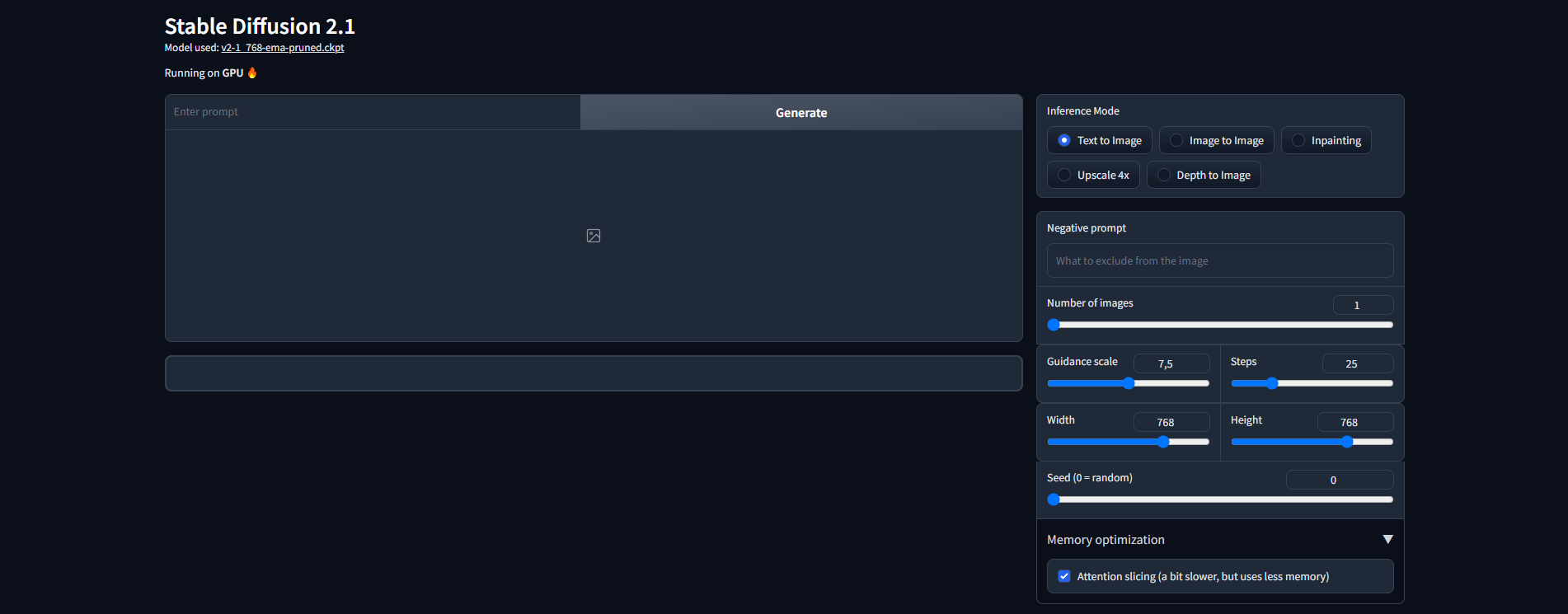Click the Generate button
The width and height of the screenshot is (1568, 614).
pos(801,112)
